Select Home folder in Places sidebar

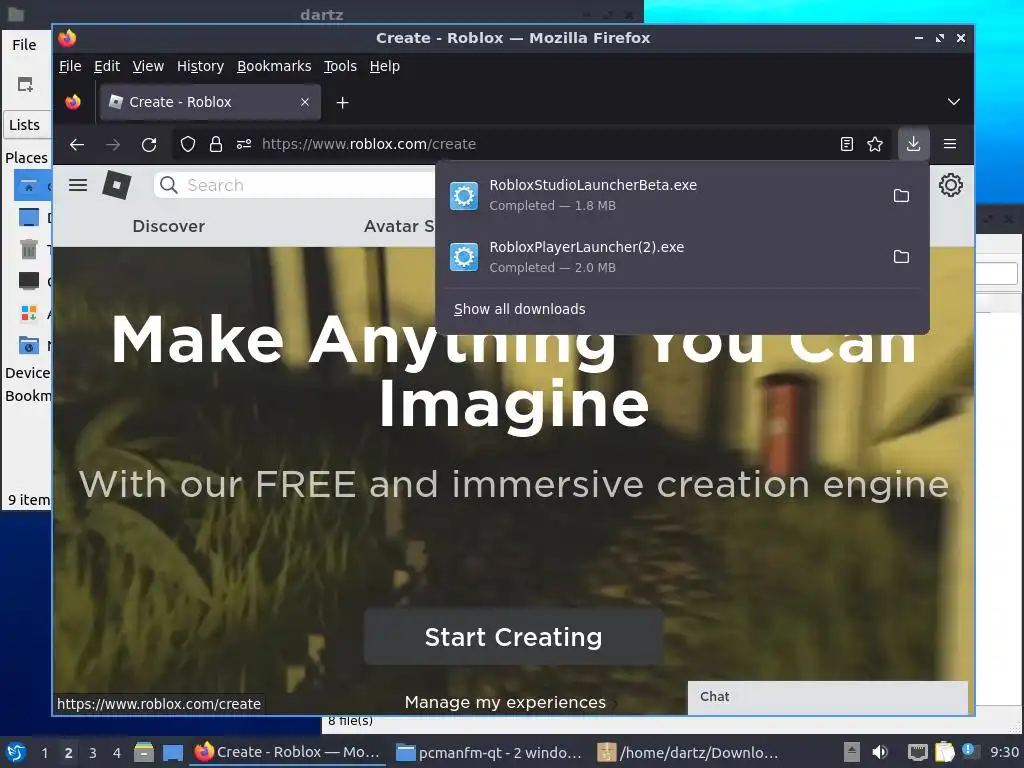coord(29,187)
